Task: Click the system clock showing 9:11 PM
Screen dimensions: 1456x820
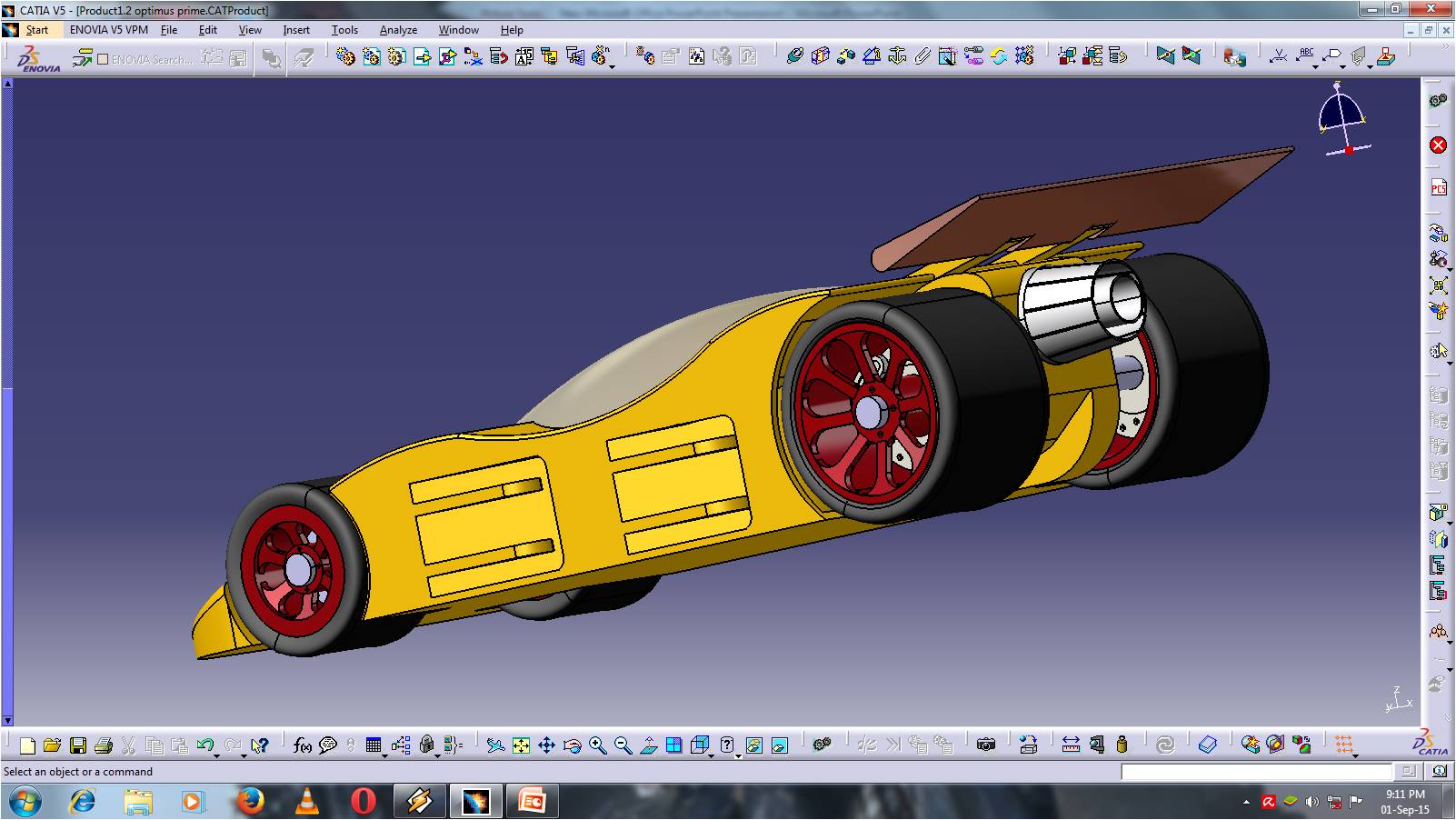Action: pos(1405,795)
